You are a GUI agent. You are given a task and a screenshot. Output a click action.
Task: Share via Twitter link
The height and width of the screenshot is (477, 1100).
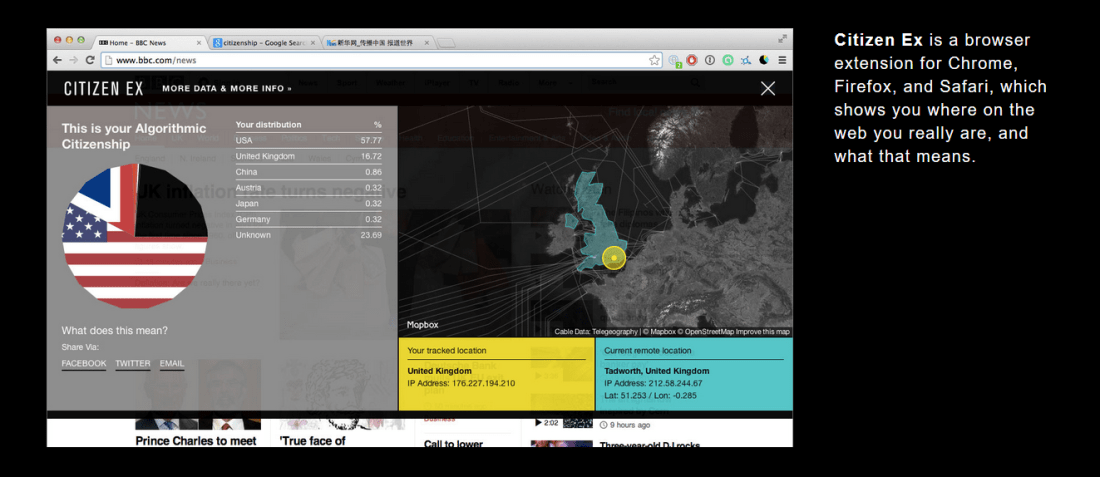[132, 364]
